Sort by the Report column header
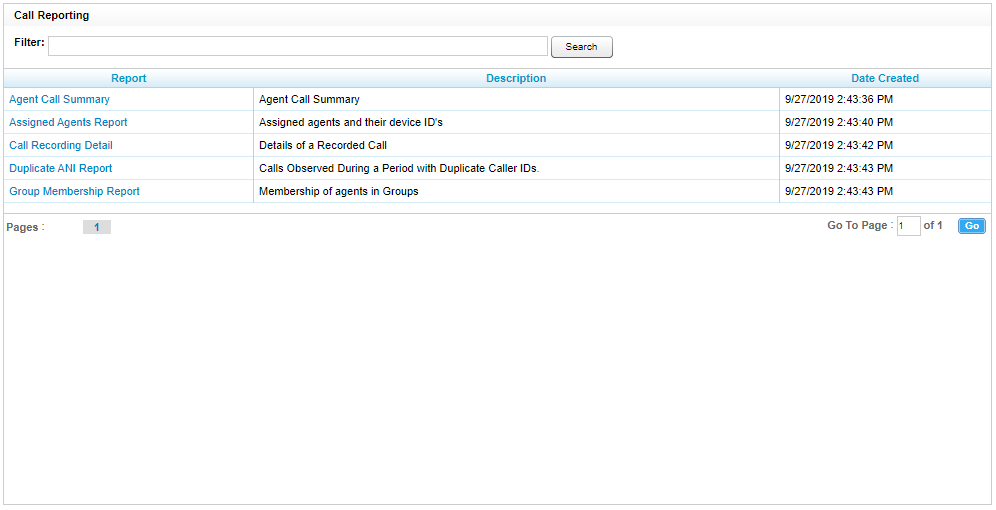This screenshot has height=510, width=996. coord(128,78)
